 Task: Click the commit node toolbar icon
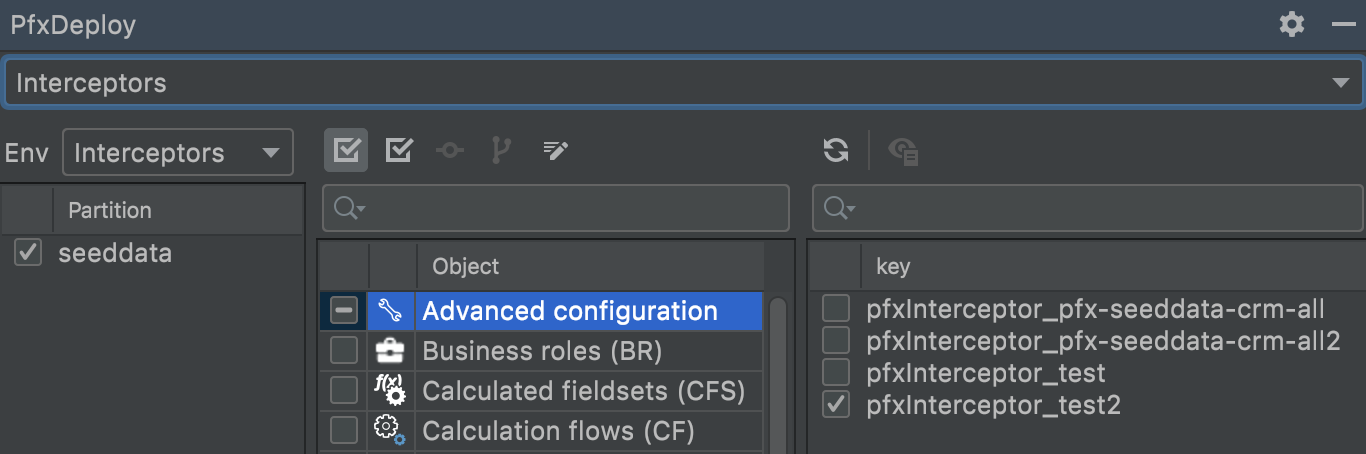pos(450,151)
